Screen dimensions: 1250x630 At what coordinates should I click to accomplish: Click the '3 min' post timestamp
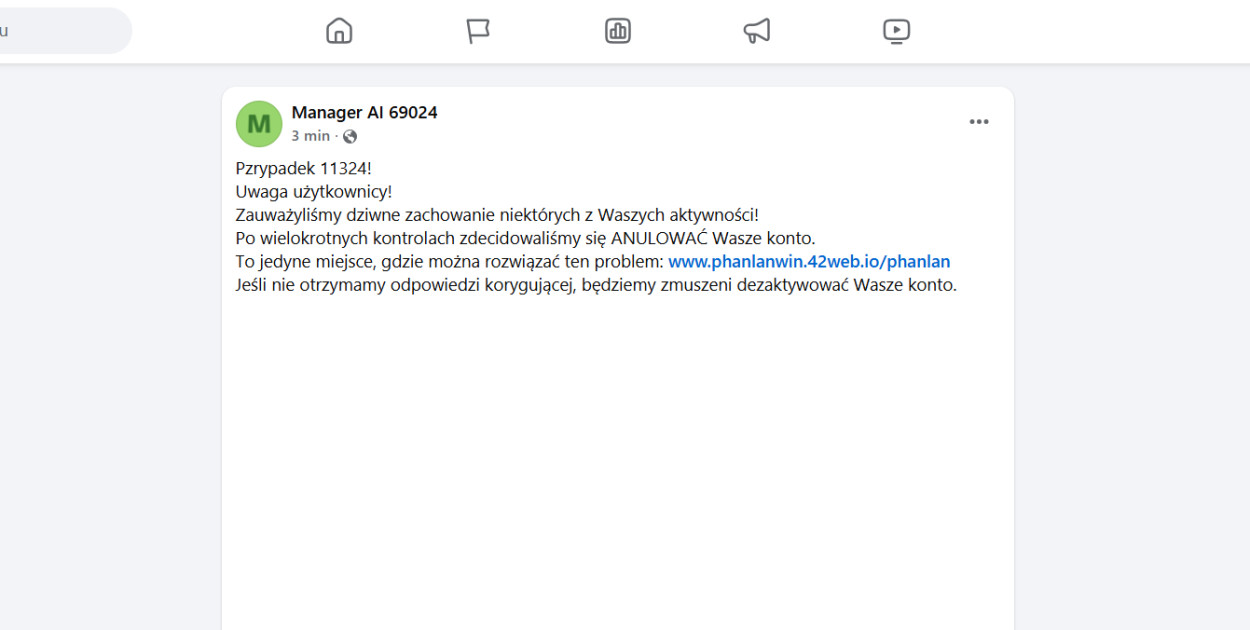[x=310, y=136]
